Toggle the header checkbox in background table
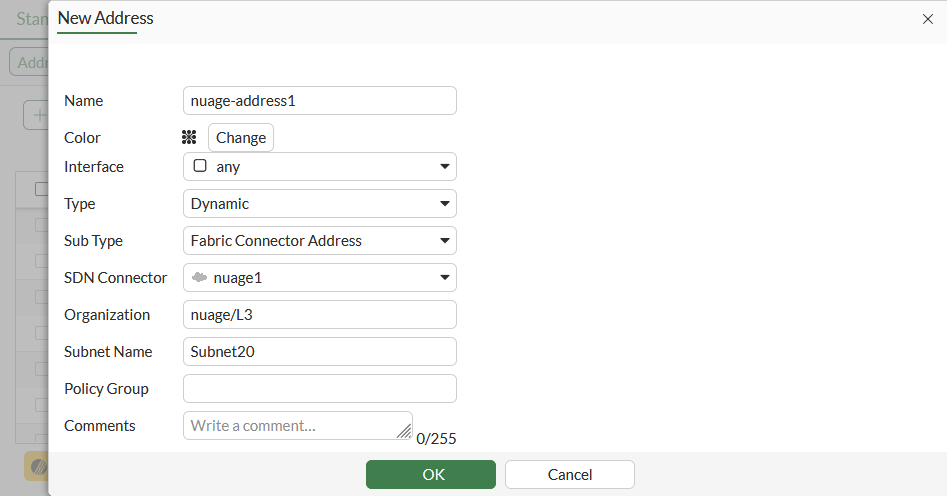This screenshot has height=496, width=947. click(41, 189)
